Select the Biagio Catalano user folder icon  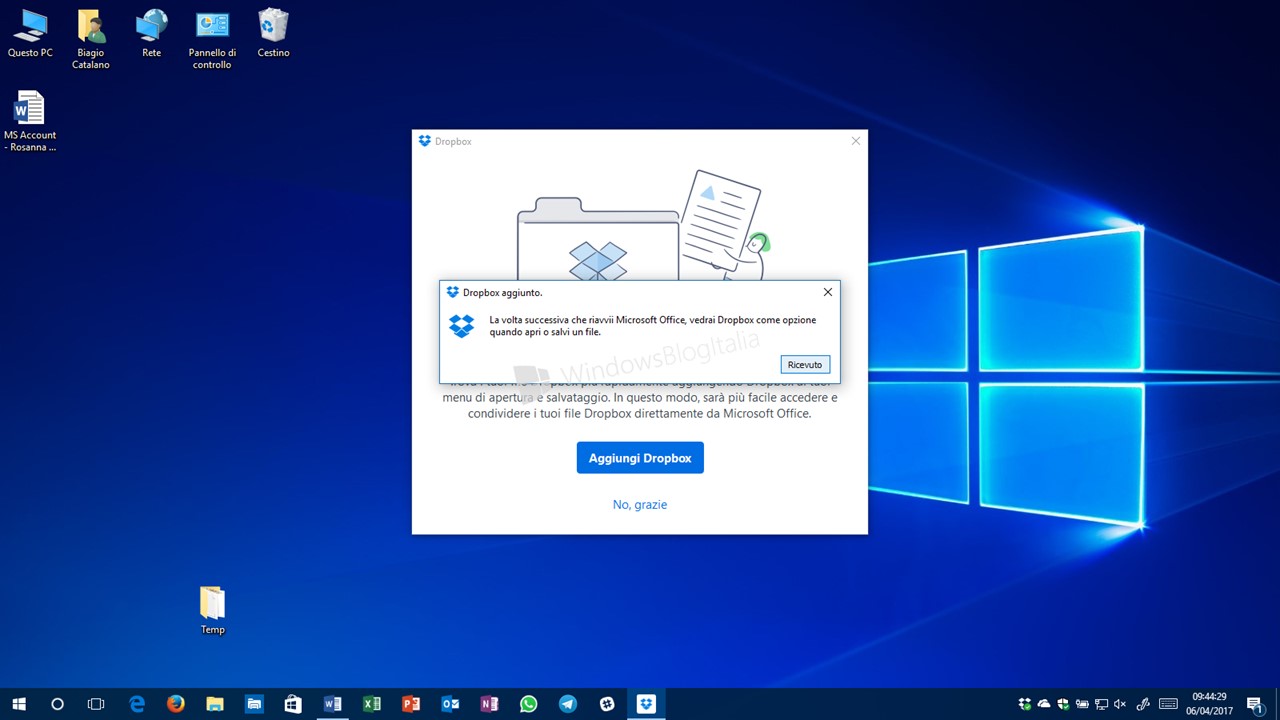pyautogui.click(x=91, y=40)
